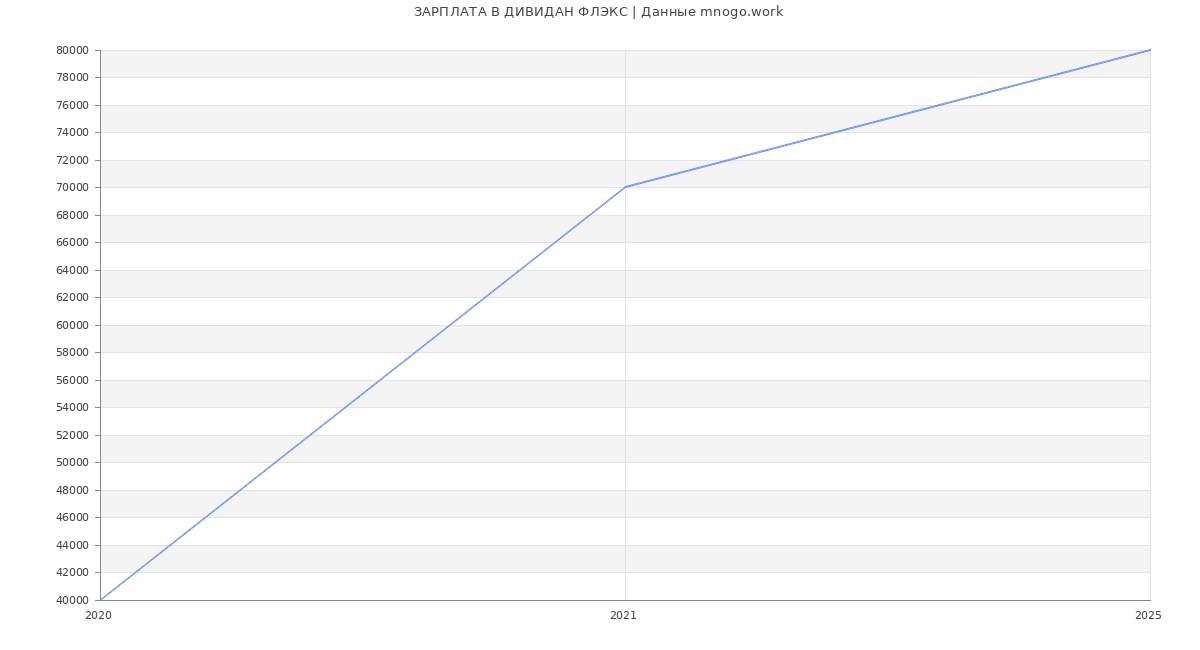Click the 78000 y-axis label
The image size is (1200, 650).
coord(72,78)
